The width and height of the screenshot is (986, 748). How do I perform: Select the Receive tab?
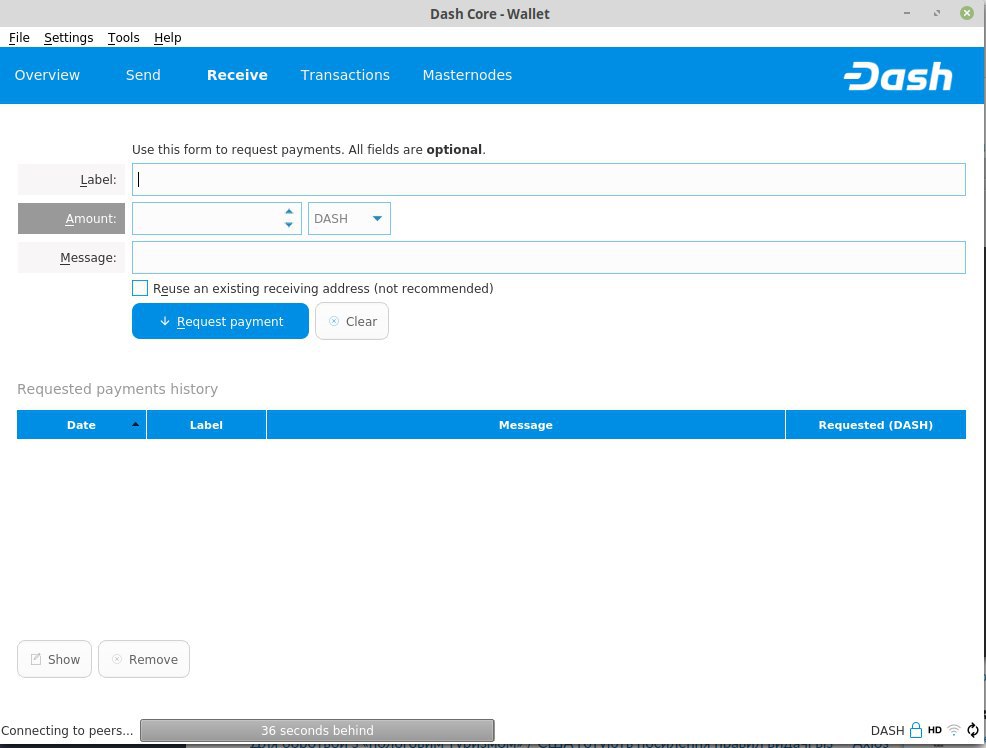pyautogui.click(x=237, y=75)
